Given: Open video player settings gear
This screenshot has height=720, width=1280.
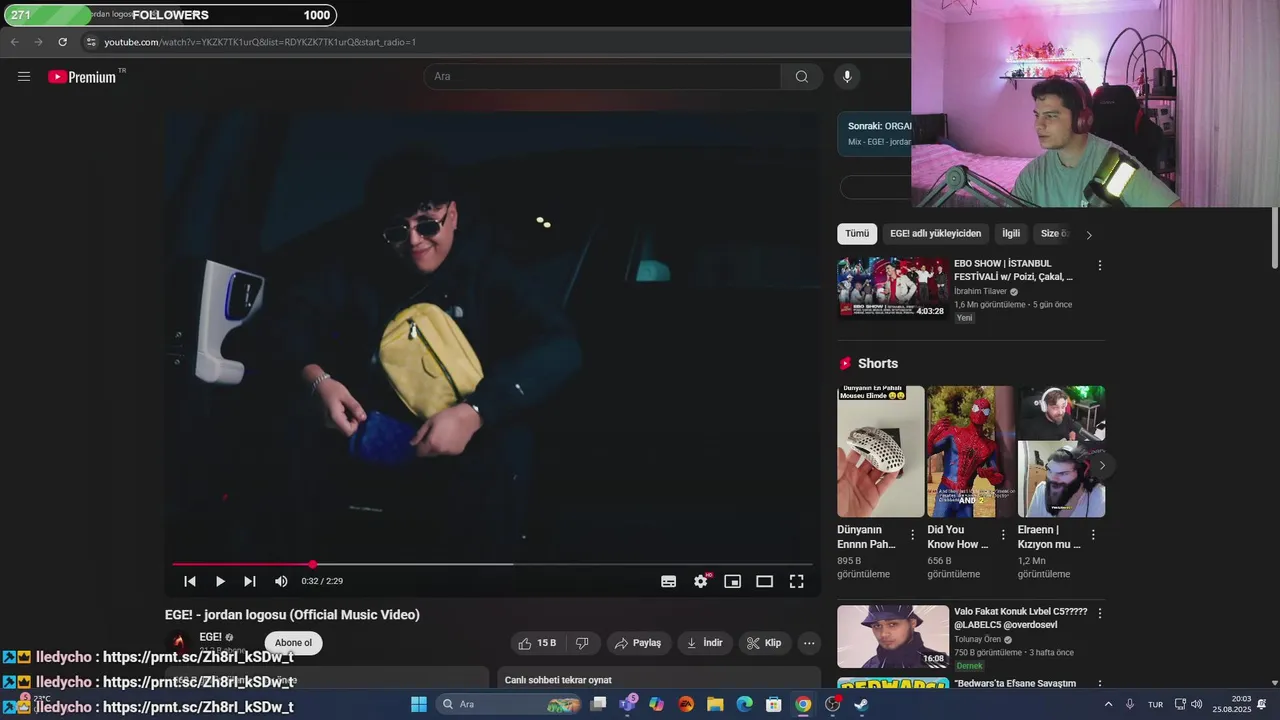Looking at the screenshot, I should pyautogui.click(x=701, y=581).
